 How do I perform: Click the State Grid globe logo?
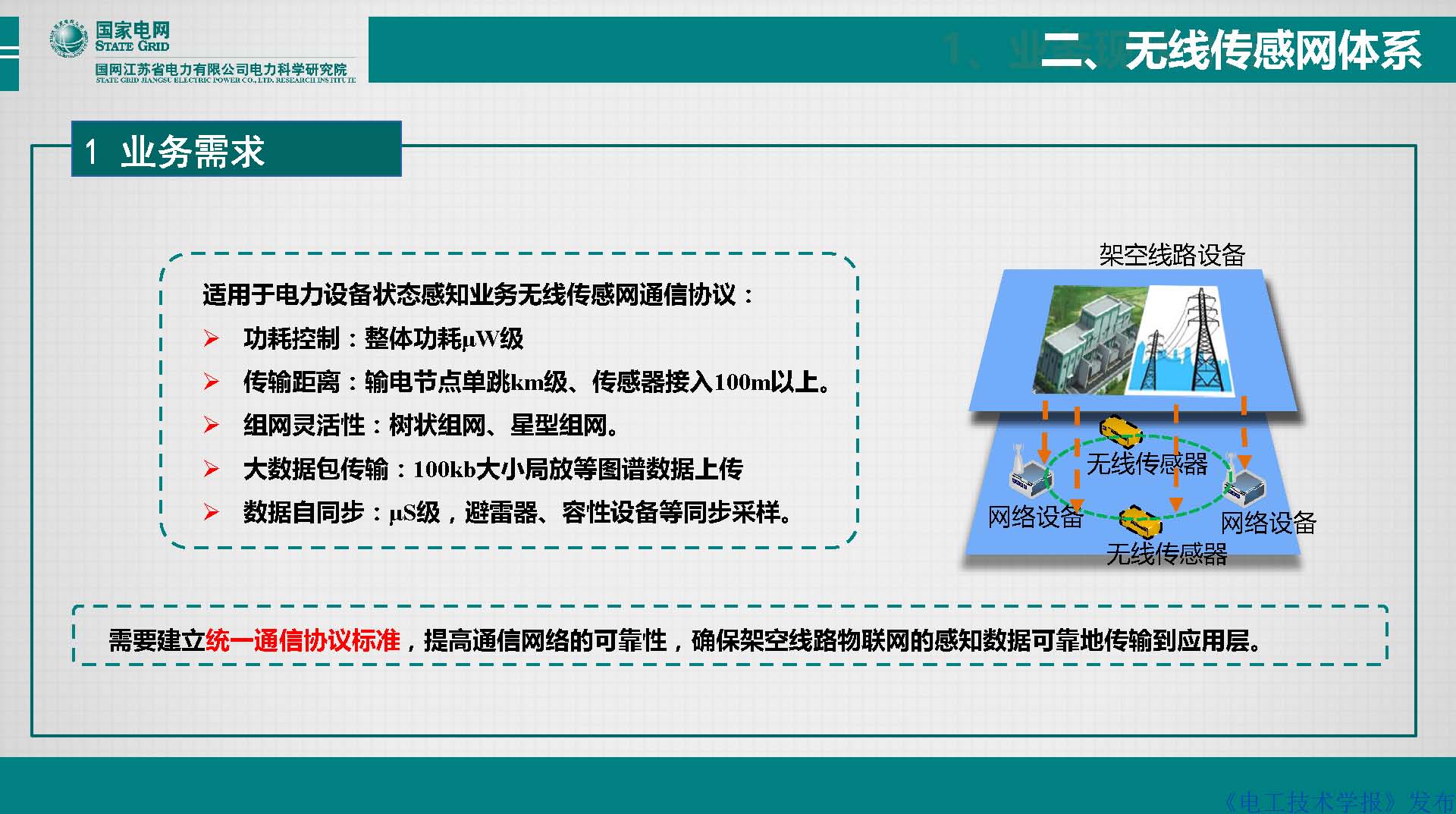69,39
